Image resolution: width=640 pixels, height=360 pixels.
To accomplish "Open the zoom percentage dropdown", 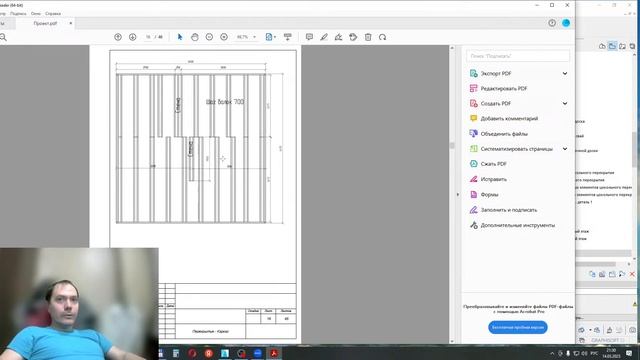I will coord(255,37).
